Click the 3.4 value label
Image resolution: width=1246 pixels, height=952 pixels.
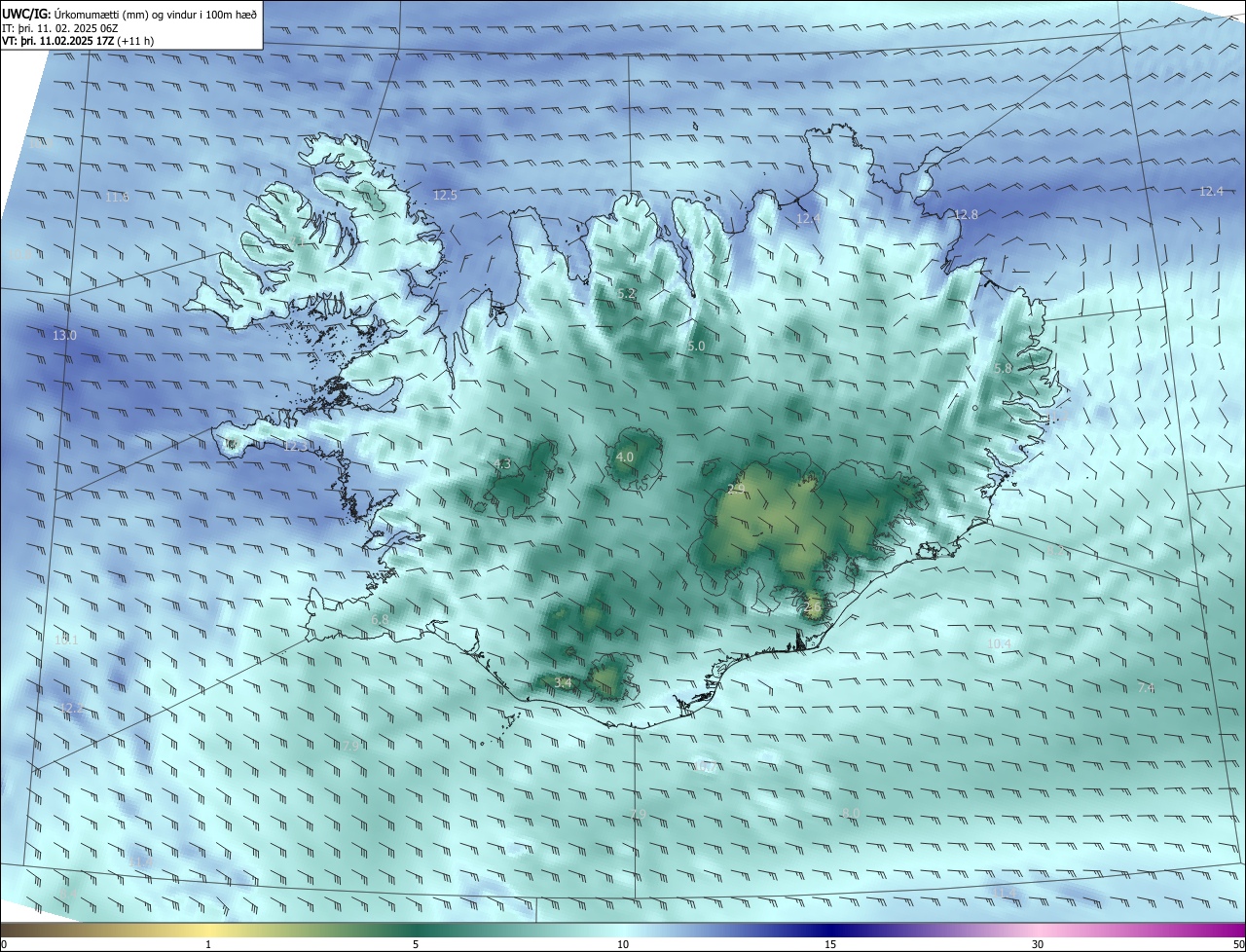pyautogui.click(x=563, y=683)
